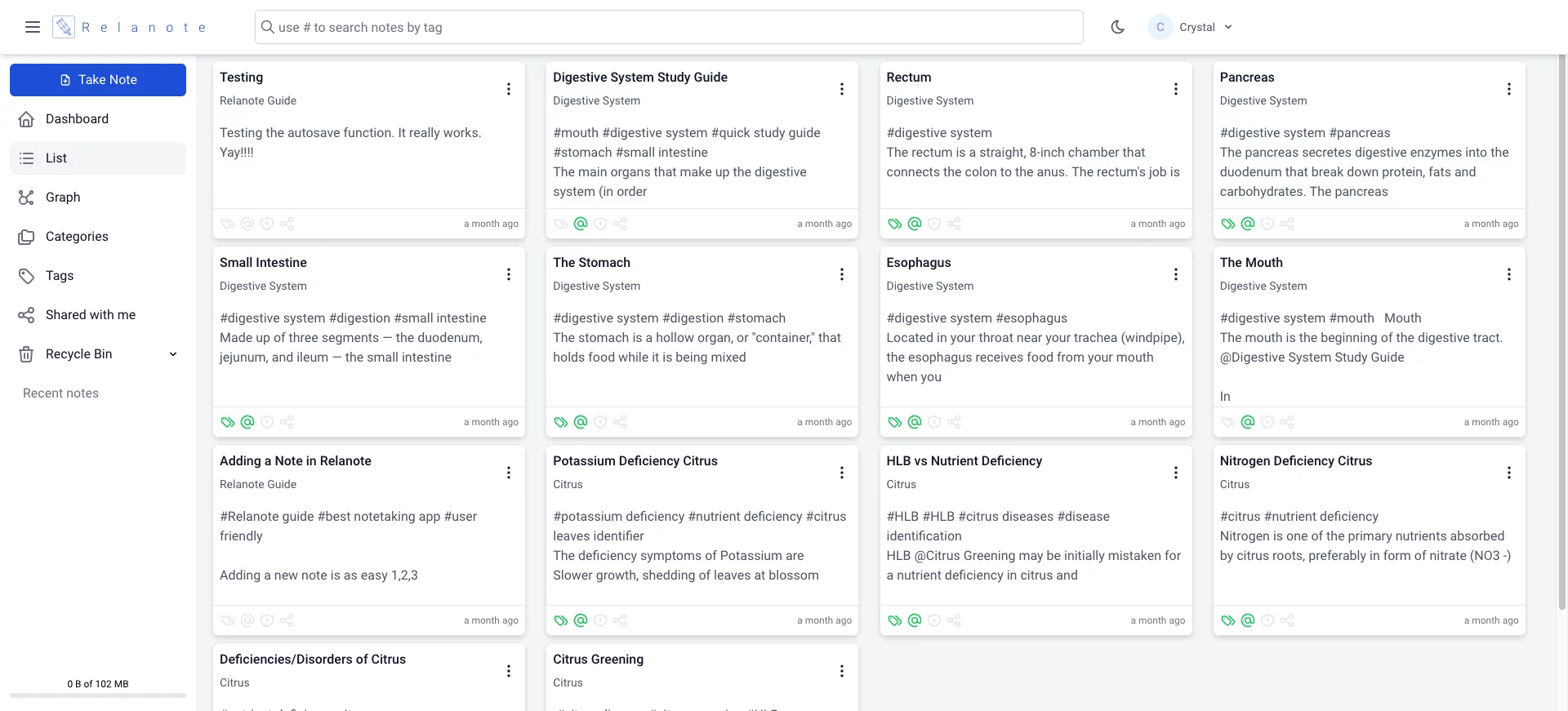Expand the Recycle Bin chevron
The width and height of the screenshot is (1568, 711).
(173, 354)
